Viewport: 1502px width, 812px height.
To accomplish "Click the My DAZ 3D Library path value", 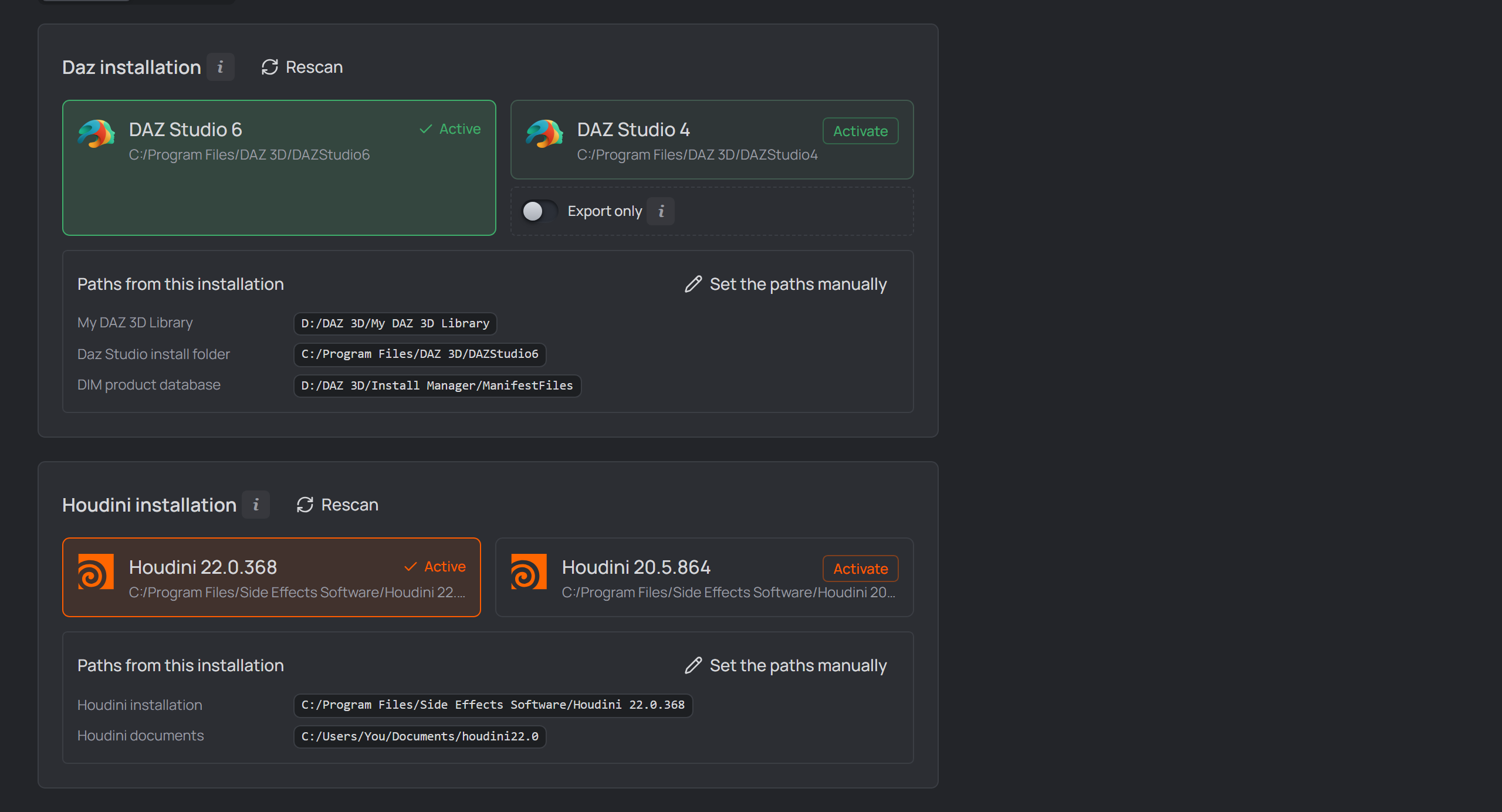I will 395,324.
